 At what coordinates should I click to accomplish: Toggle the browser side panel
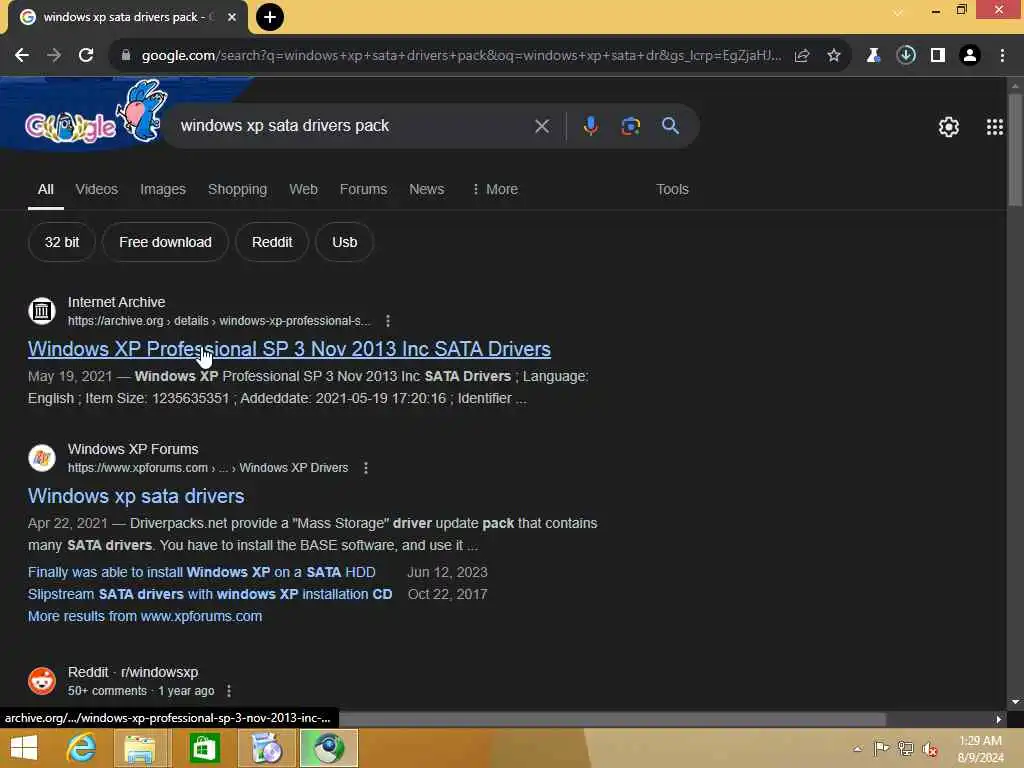(938, 56)
